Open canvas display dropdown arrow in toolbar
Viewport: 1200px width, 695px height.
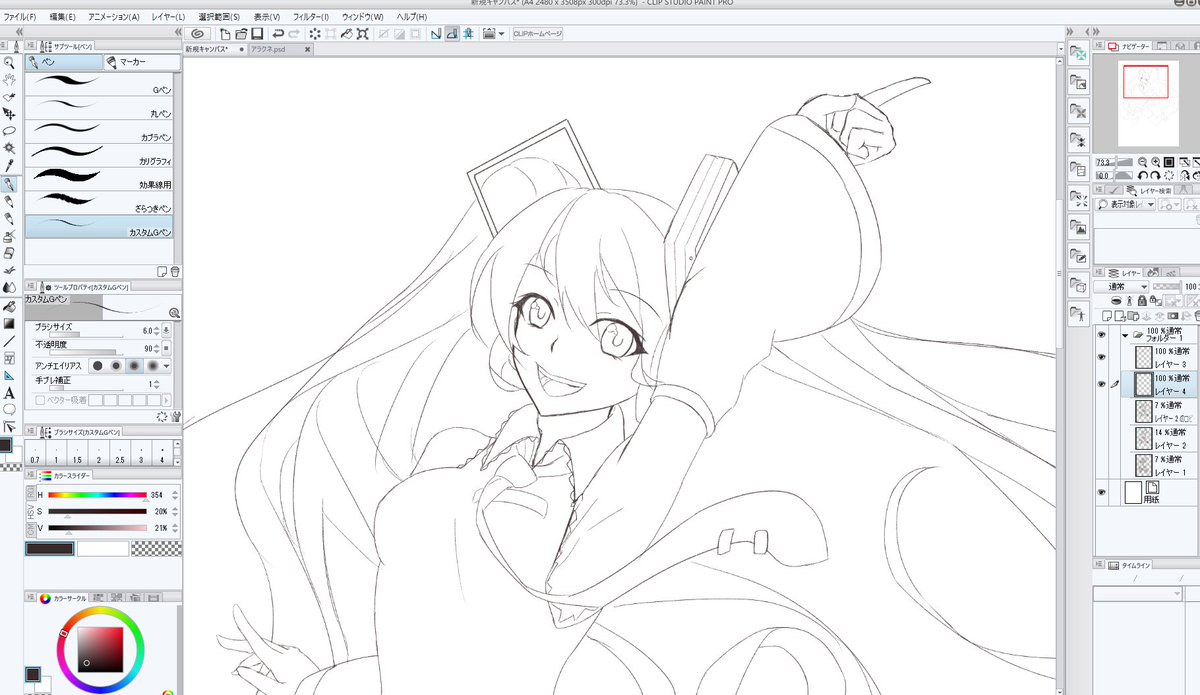[502, 33]
